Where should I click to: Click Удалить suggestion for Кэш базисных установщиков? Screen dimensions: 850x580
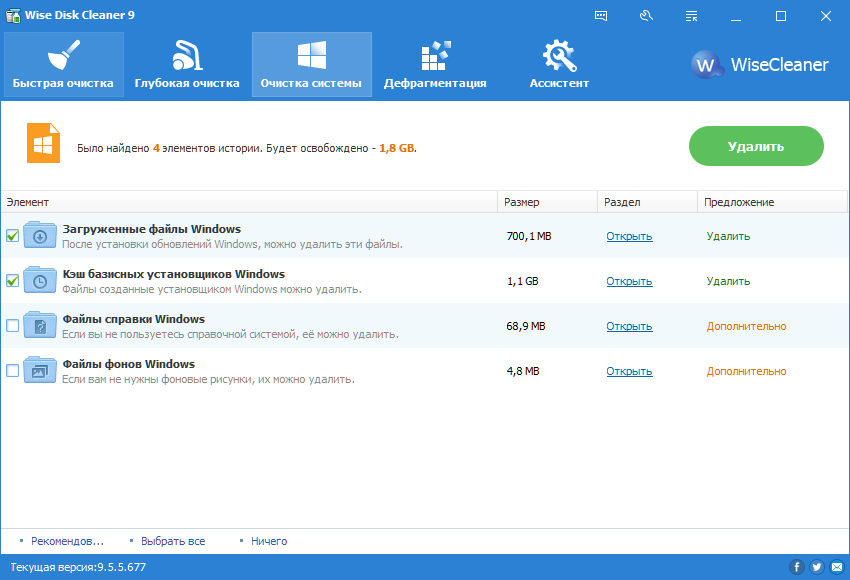click(728, 281)
